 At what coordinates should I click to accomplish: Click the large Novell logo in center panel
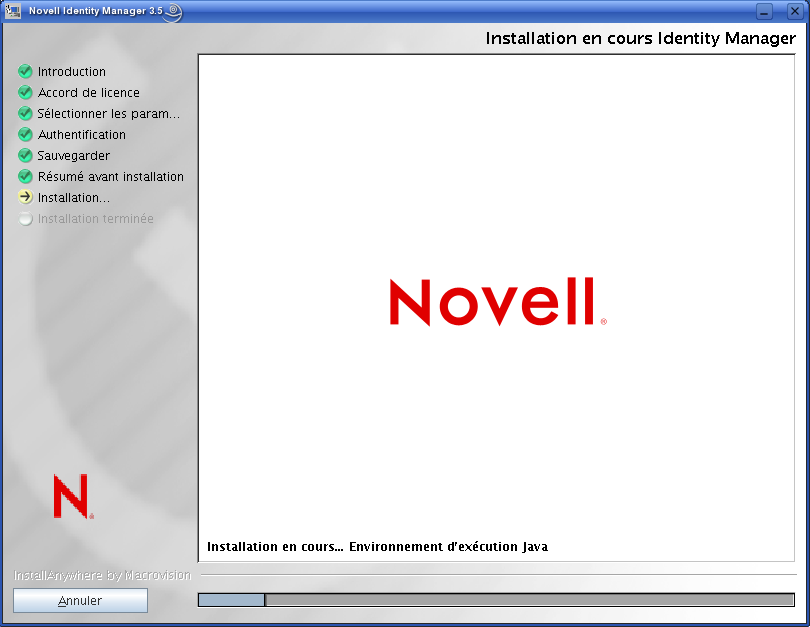coord(497,303)
